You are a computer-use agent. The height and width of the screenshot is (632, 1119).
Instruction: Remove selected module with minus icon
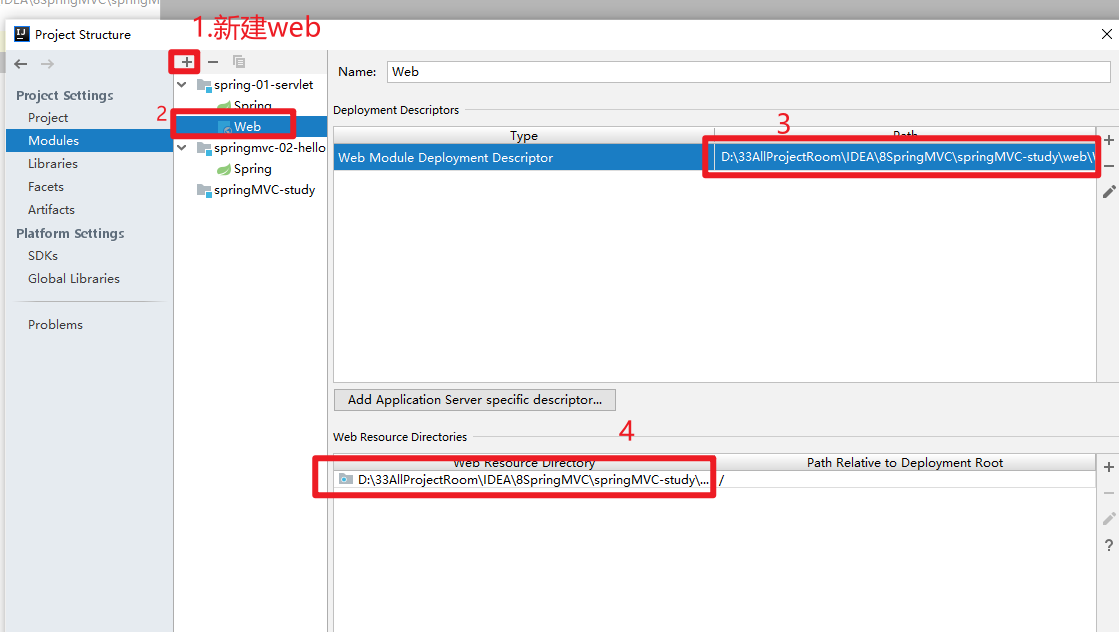pyautogui.click(x=213, y=62)
